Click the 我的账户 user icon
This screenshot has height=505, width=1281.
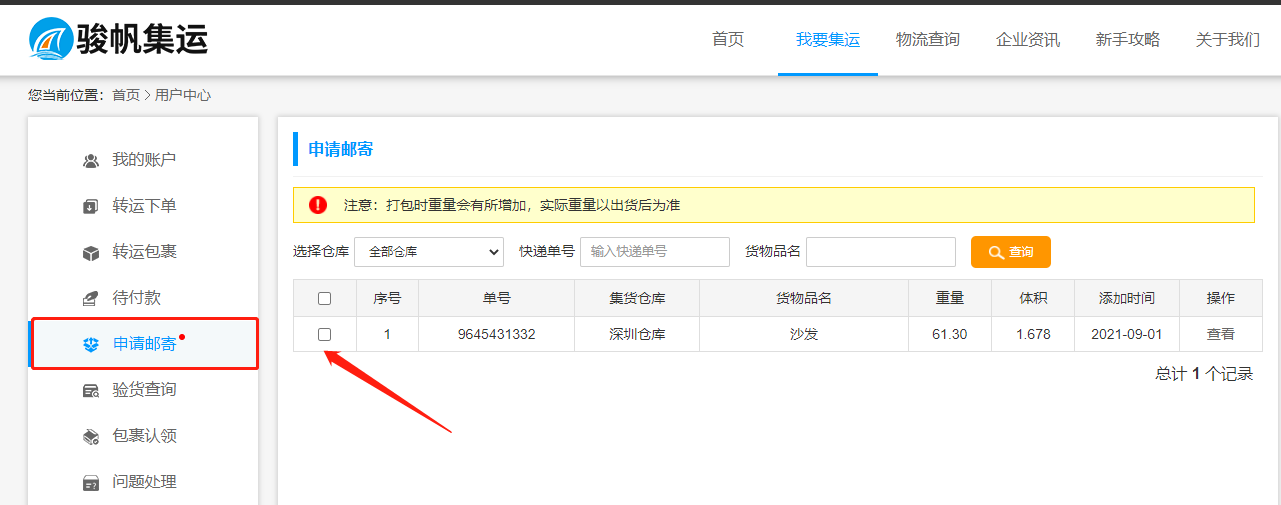coord(91,161)
